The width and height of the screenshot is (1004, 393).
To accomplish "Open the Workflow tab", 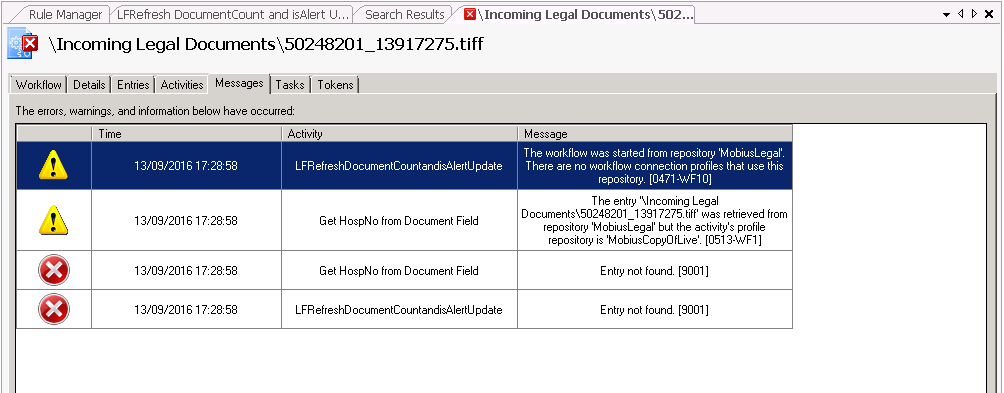I will (39, 84).
